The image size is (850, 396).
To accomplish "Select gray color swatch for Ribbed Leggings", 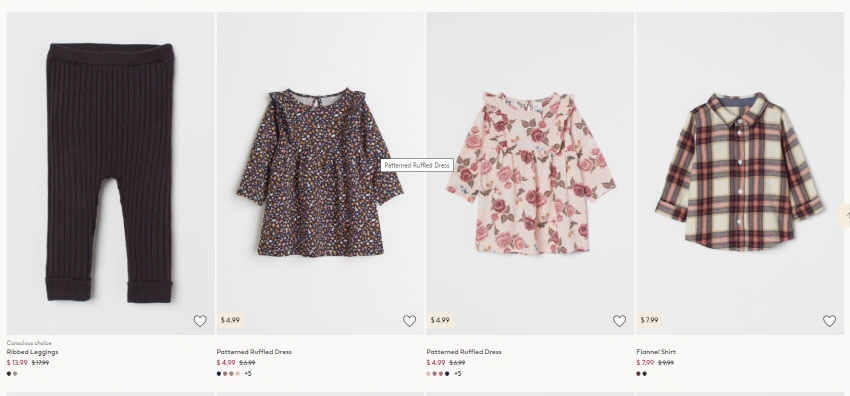I will pos(15,374).
